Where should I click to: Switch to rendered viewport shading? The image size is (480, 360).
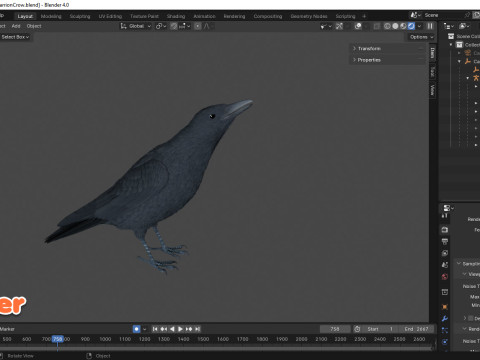(411, 26)
